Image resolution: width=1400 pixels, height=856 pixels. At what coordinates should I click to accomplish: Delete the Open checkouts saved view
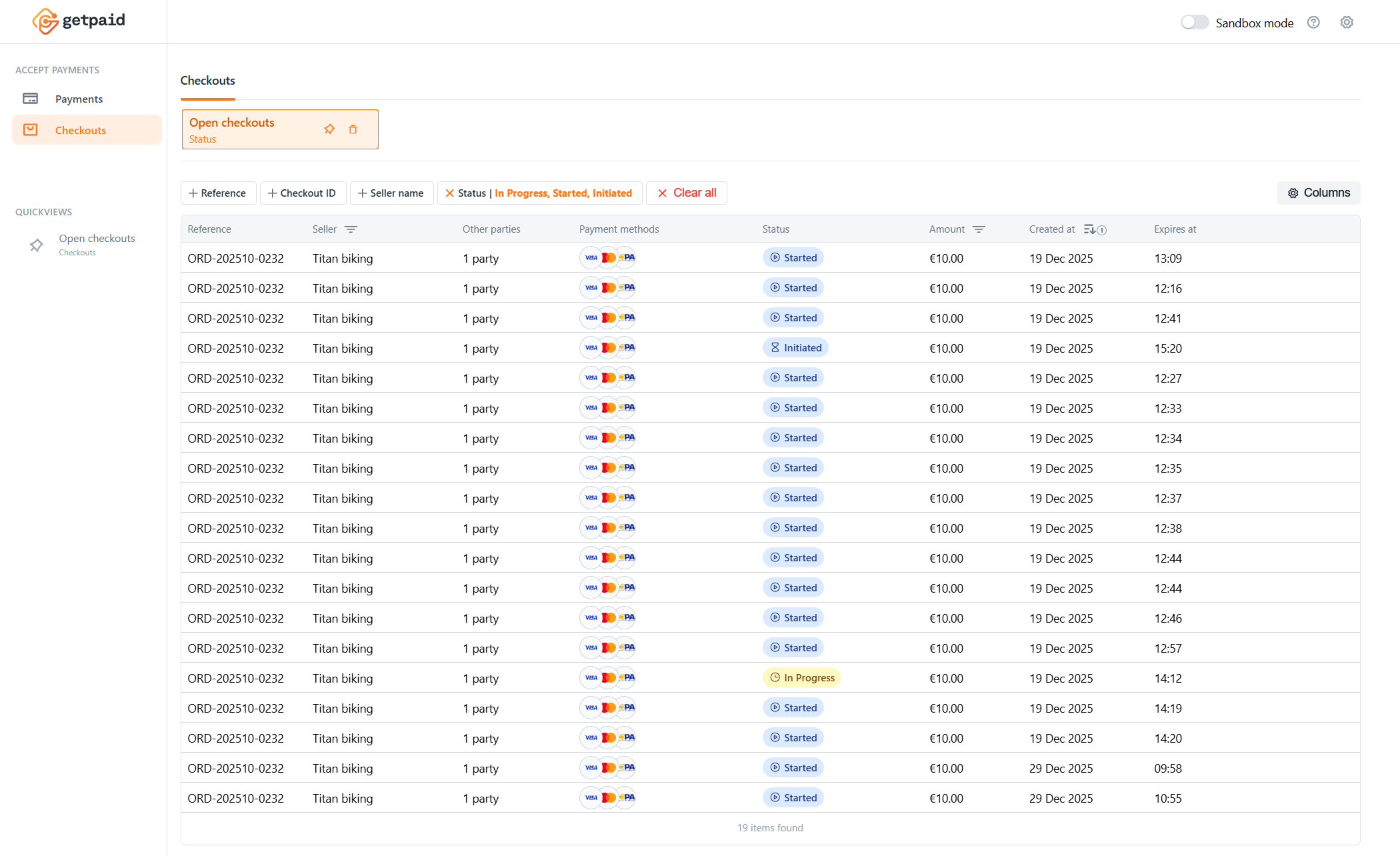353,129
